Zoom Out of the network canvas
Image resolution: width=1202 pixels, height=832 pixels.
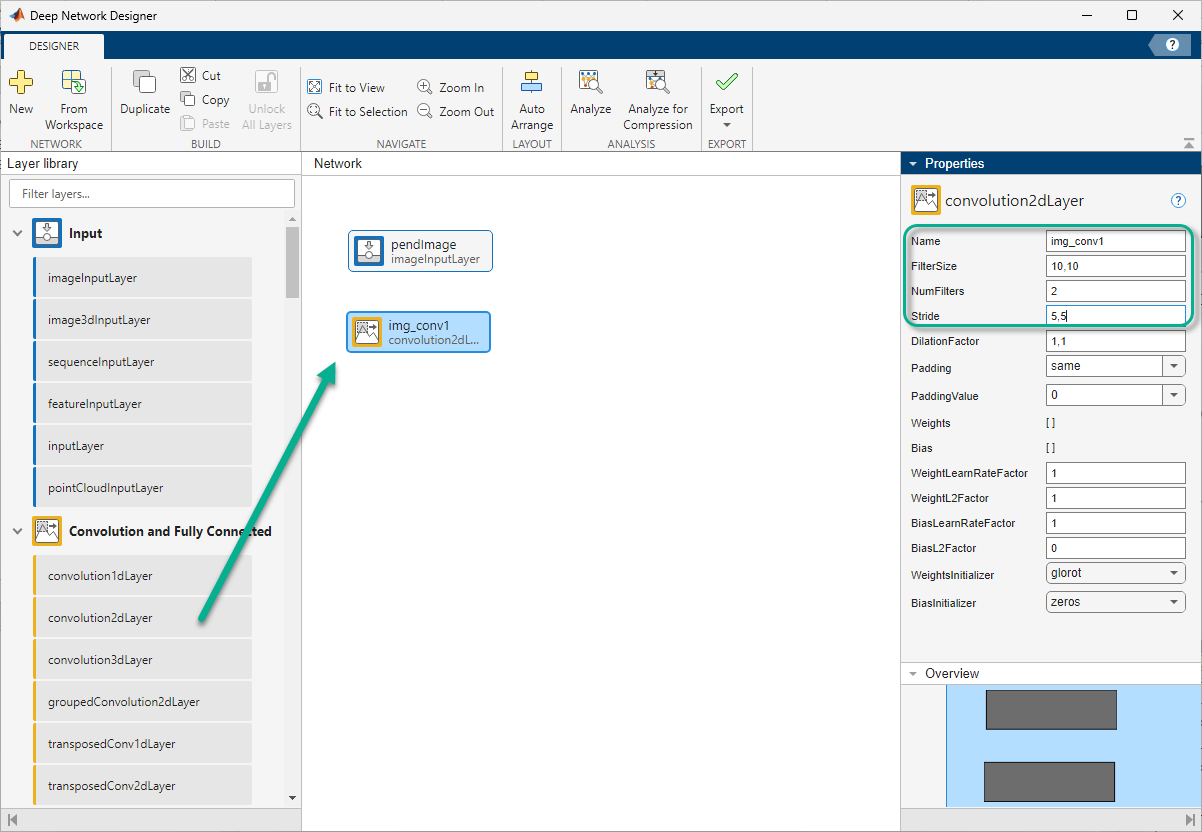tap(455, 112)
